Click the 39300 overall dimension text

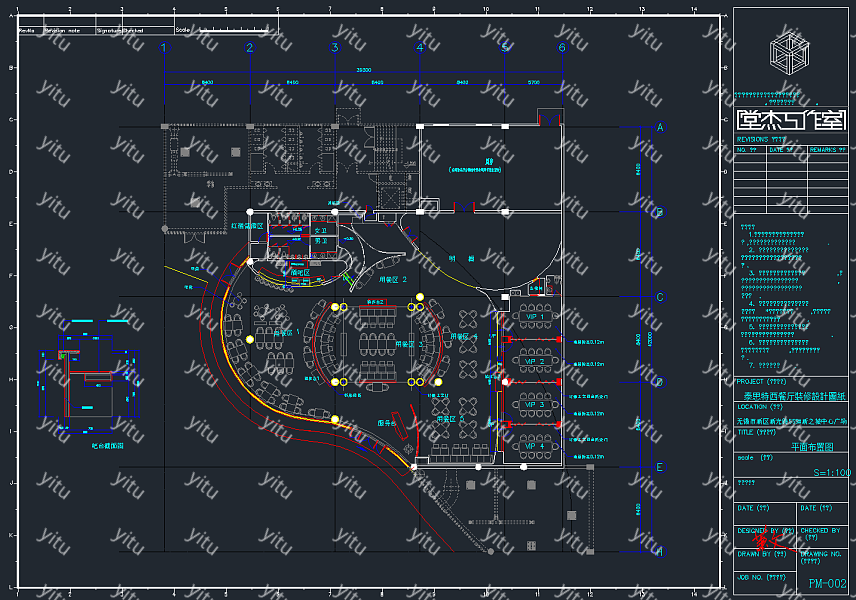tap(364, 71)
